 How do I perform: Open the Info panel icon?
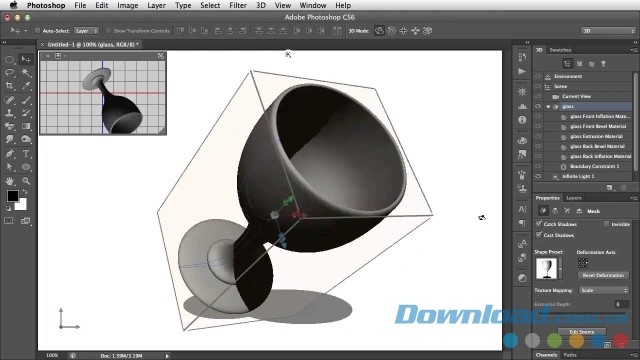522,120
